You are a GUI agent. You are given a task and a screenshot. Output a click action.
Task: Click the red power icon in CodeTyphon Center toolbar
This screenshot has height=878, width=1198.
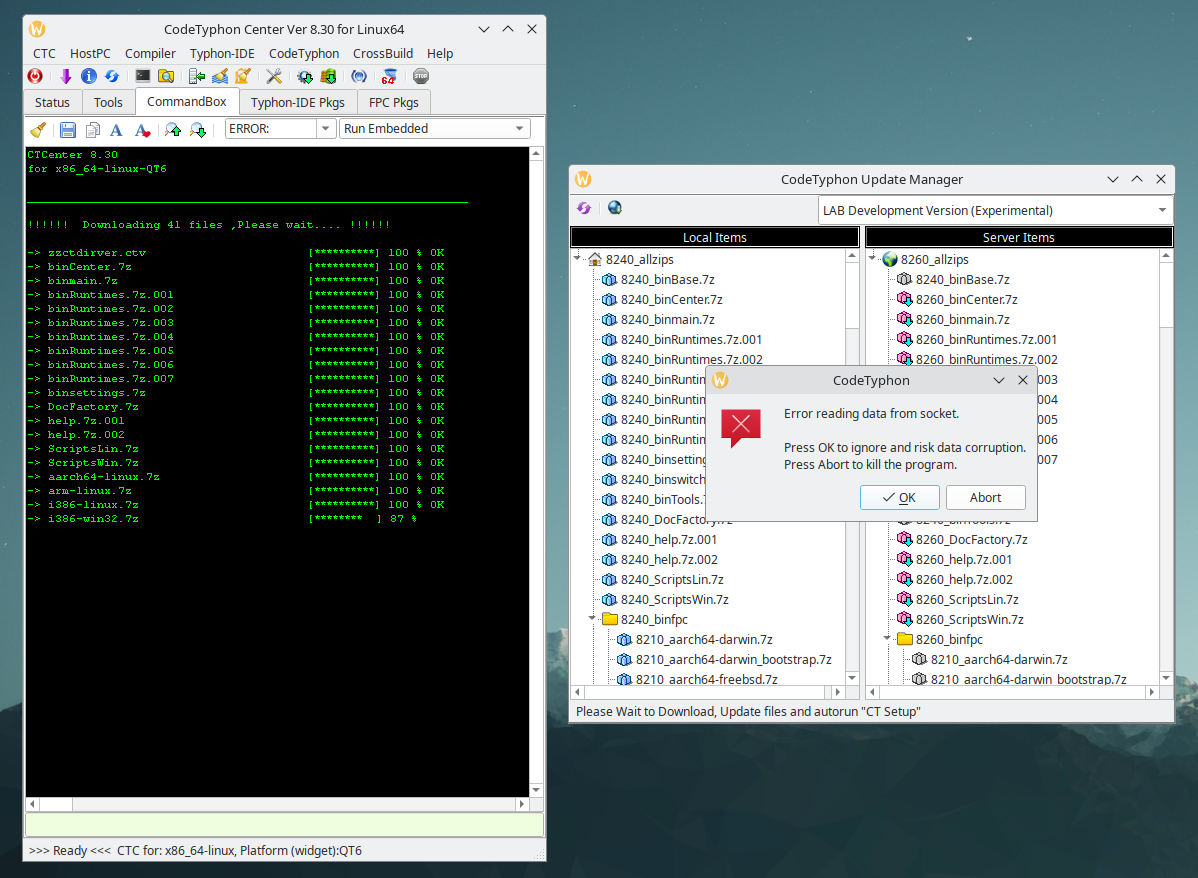coord(35,76)
